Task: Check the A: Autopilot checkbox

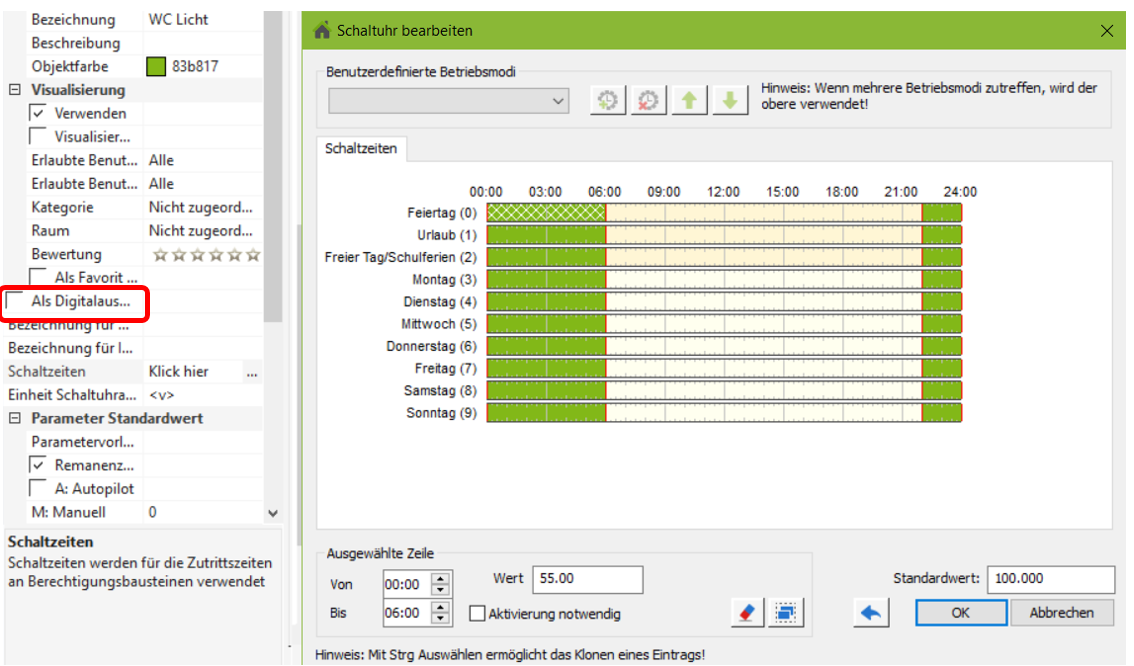Action: (38, 489)
